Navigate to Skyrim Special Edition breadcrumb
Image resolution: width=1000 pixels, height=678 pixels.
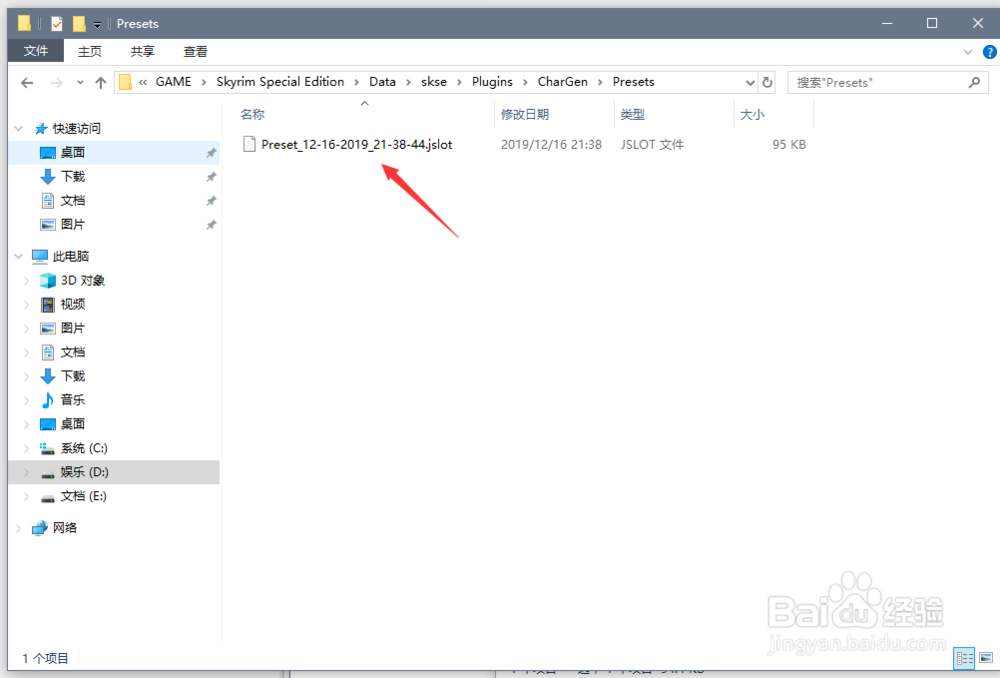click(280, 82)
